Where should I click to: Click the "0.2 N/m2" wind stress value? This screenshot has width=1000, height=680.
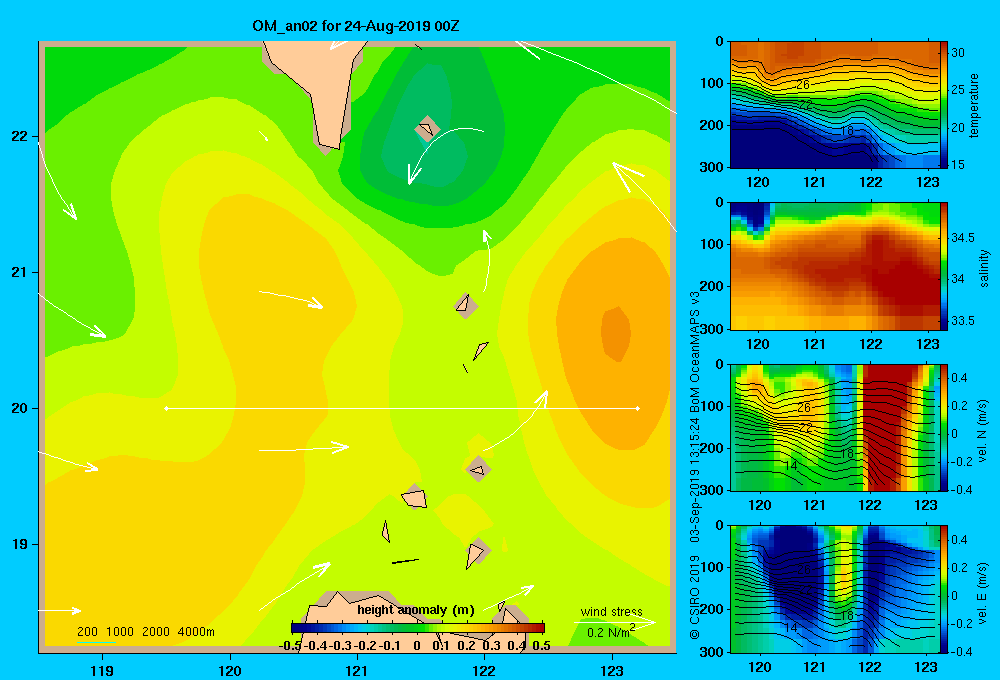coord(610,632)
